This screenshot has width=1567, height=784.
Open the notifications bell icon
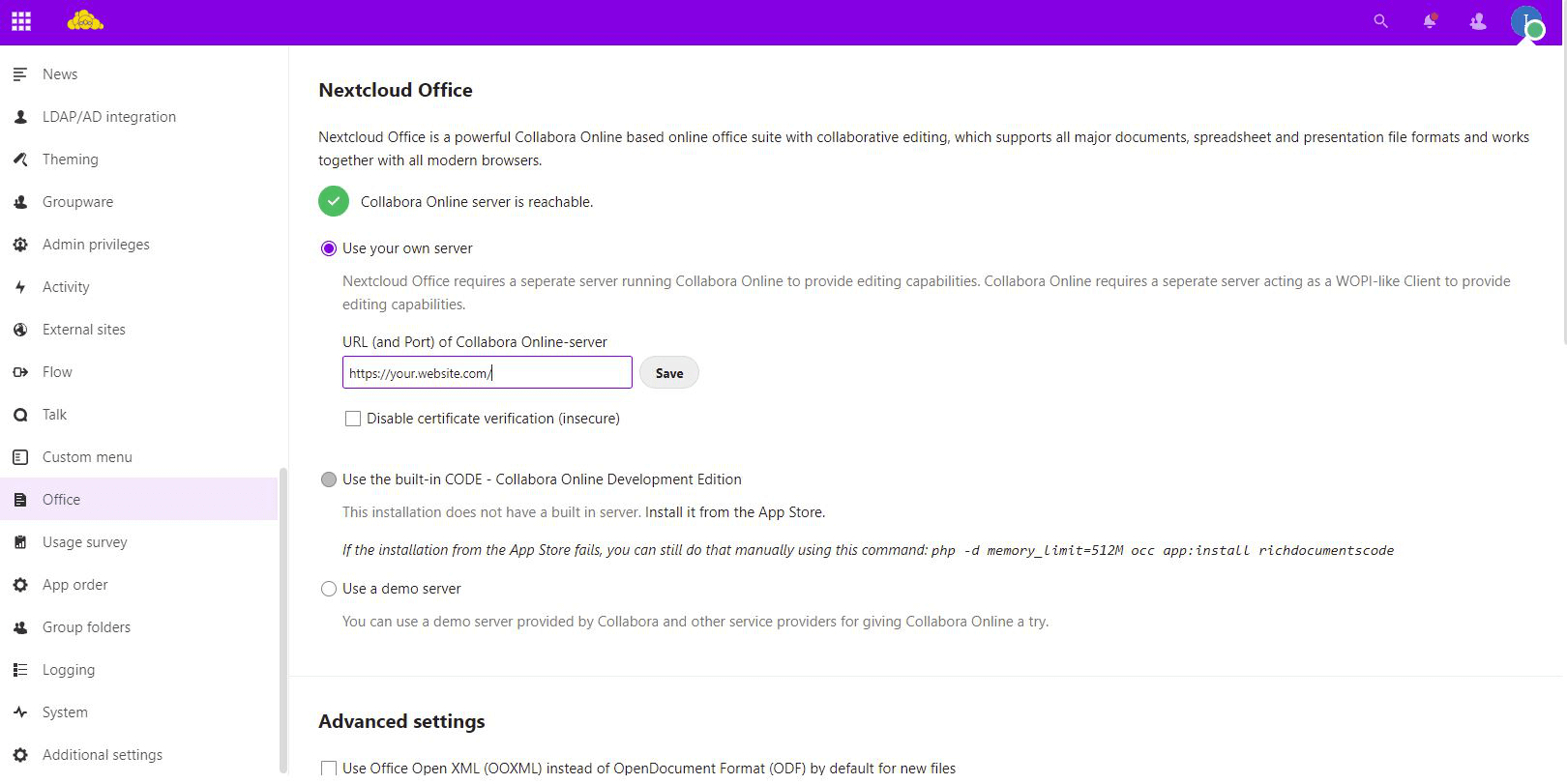tap(1429, 21)
